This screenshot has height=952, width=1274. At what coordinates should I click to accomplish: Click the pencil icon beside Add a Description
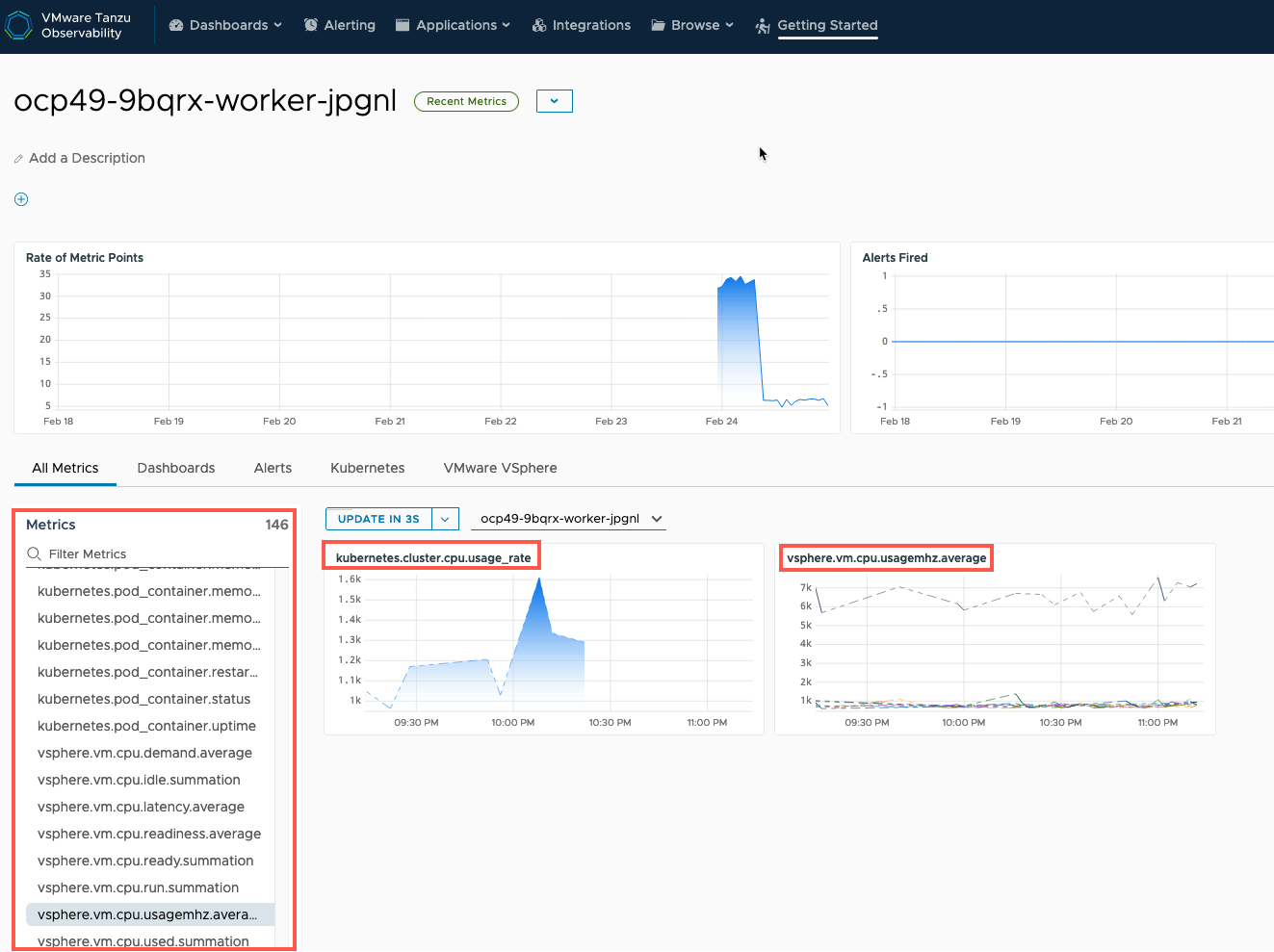point(18,159)
